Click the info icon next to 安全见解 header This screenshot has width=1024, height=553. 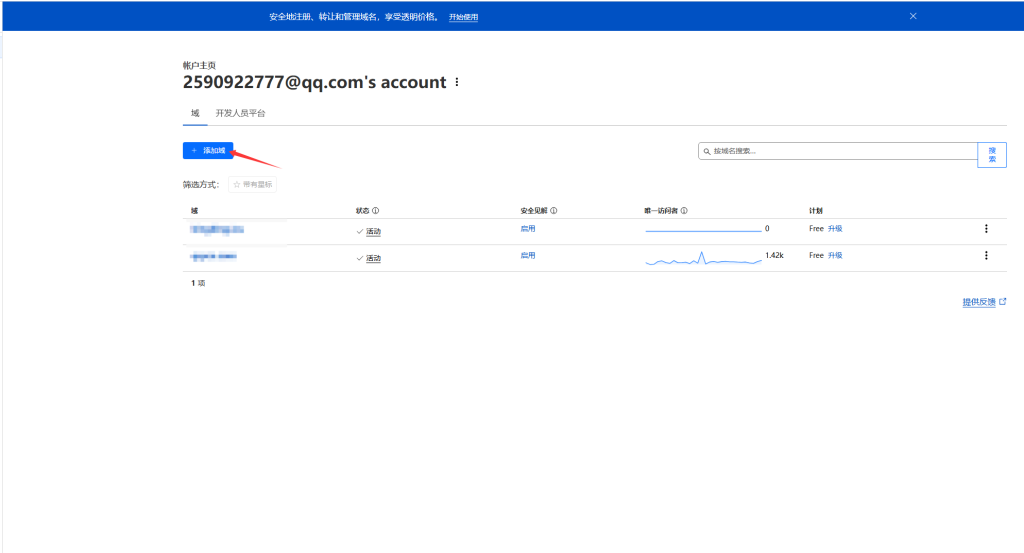[x=554, y=211]
